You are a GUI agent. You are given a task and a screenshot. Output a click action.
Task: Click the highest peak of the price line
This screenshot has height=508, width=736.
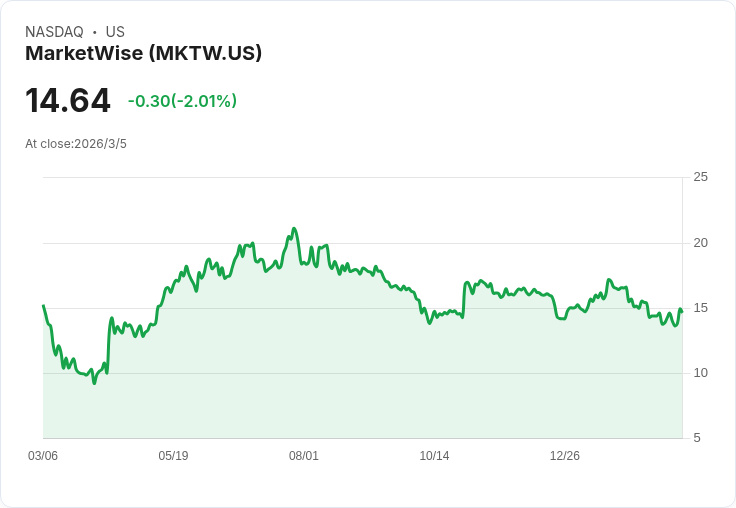294,229
